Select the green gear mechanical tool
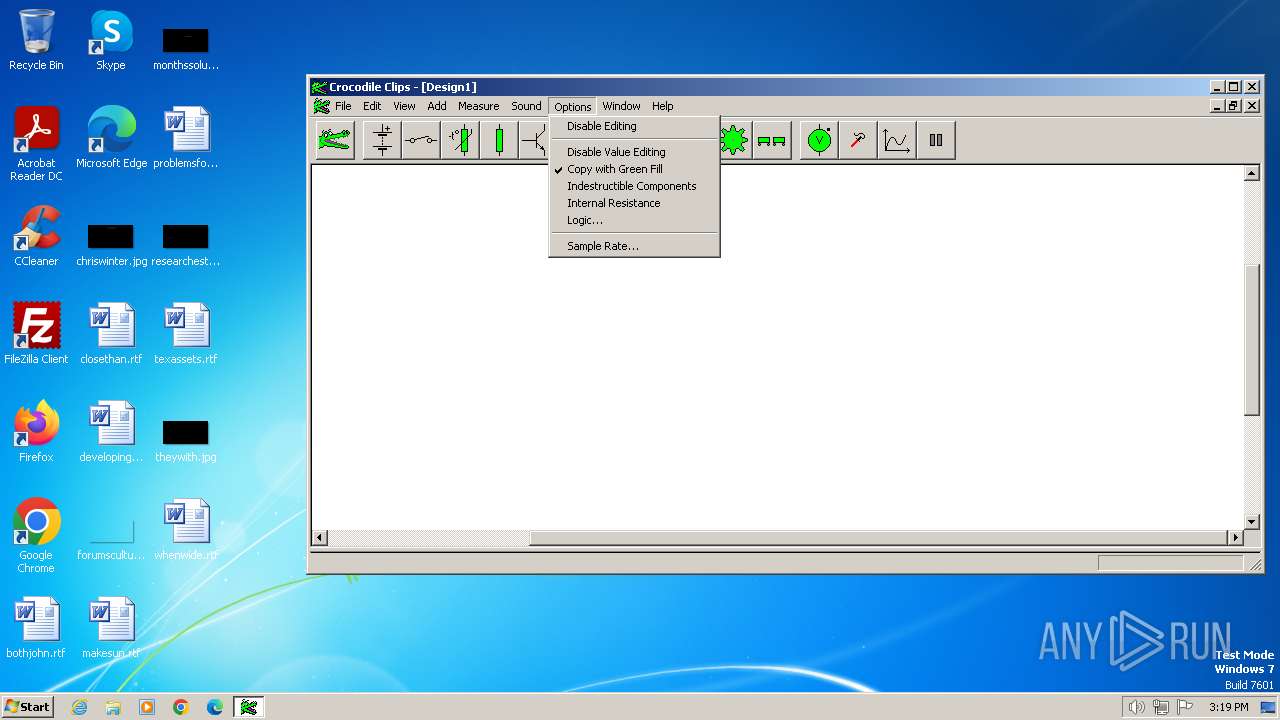This screenshot has height=720, width=1280. [734, 140]
